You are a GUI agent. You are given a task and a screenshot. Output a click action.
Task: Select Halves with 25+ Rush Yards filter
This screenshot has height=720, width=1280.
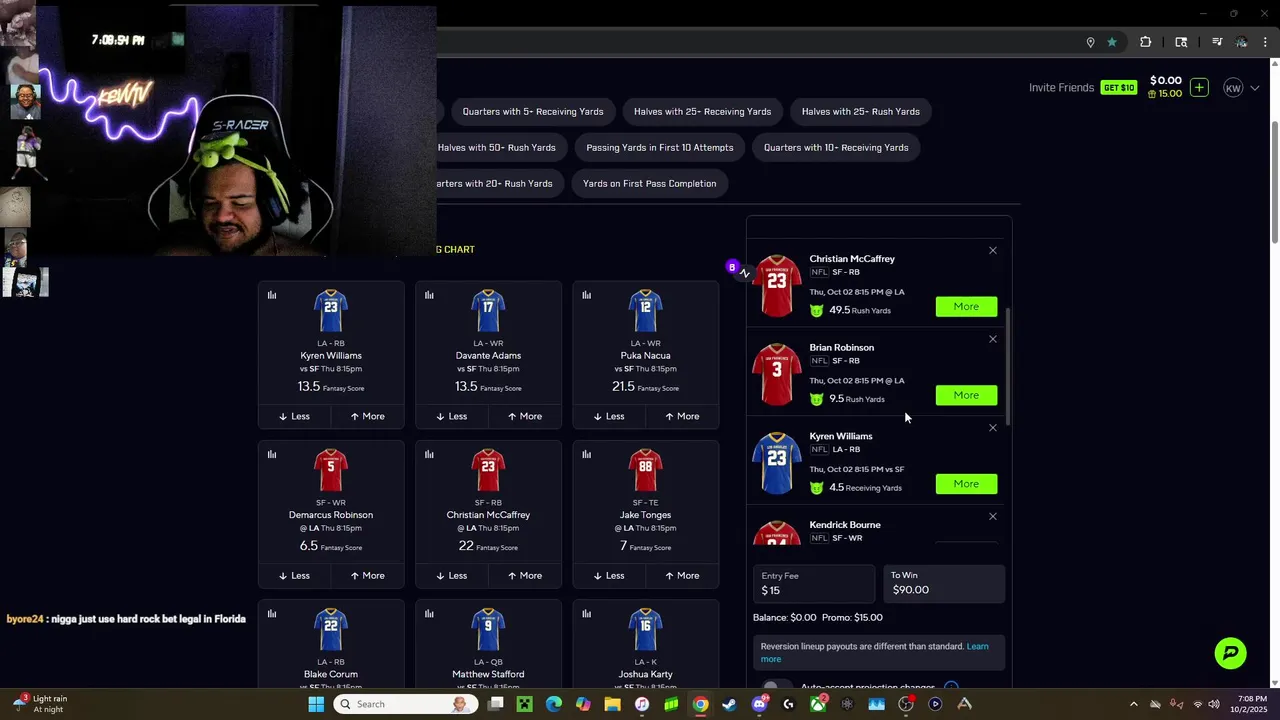[860, 111]
